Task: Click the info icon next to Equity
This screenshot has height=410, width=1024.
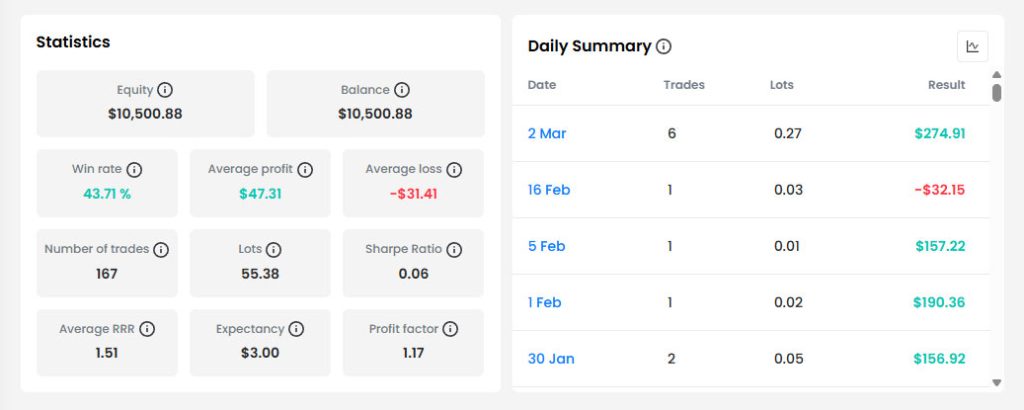Action: (x=166, y=90)
